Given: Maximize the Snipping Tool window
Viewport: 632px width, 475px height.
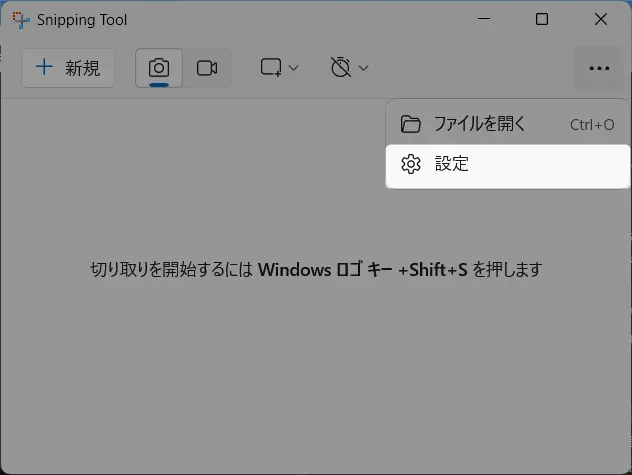Looking at the screenshot, I should point(542,19).
